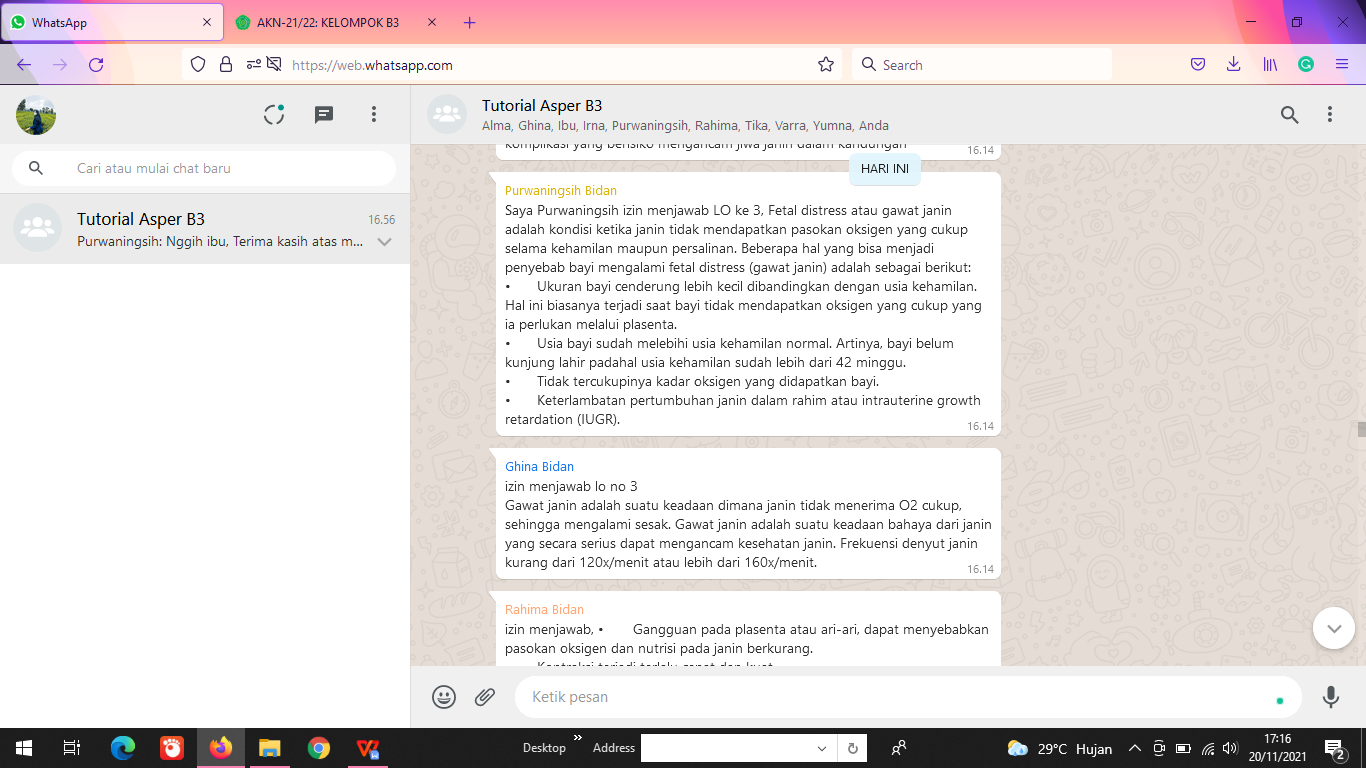
Task: Click the URL web.whatsapp.com
Action: point(372,65)
